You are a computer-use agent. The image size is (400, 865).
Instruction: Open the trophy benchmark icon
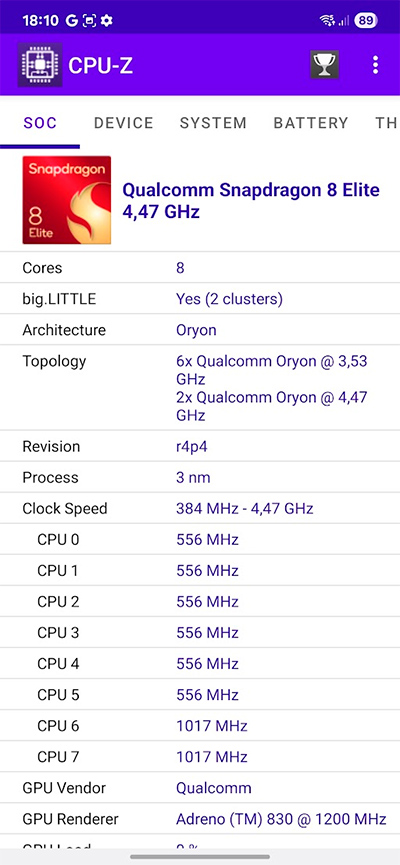324,65
